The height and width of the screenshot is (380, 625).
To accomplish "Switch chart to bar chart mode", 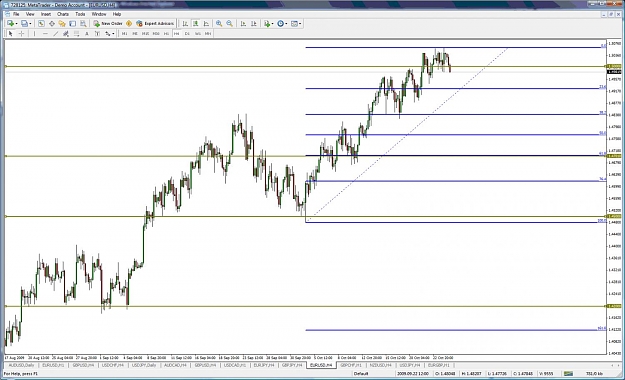I will [x=185, y=24].
